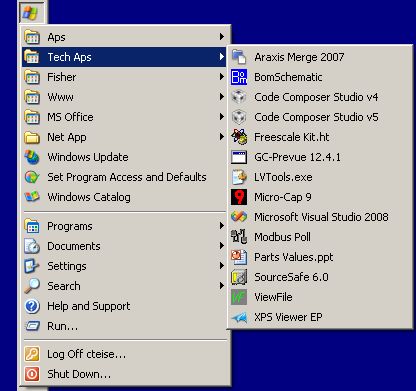
Task: Click the Freescale Kit.ht label
Action: pyautogui.click(x=292, y=137)
